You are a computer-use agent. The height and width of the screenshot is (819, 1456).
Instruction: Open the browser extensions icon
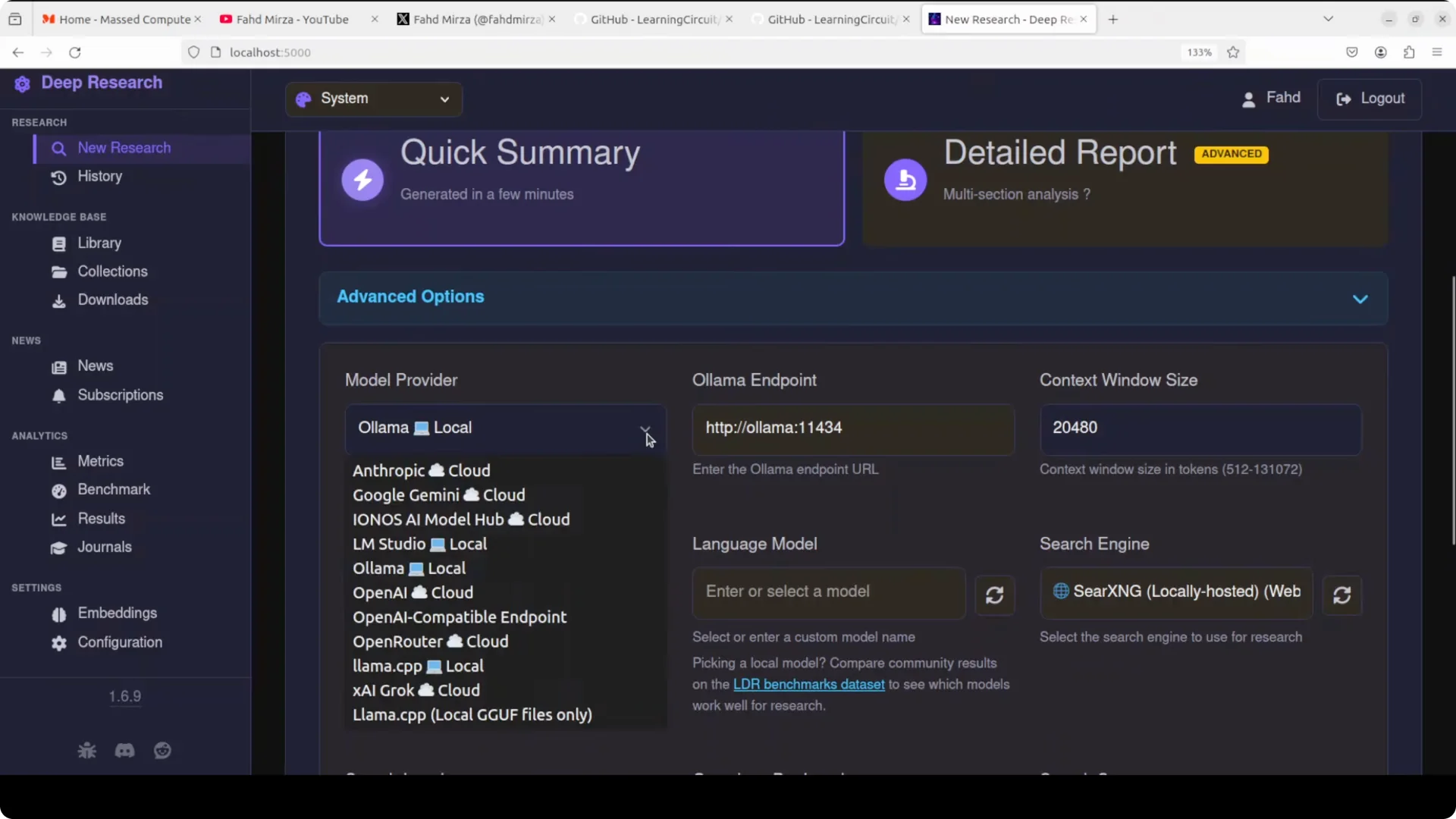(1408, 52)
